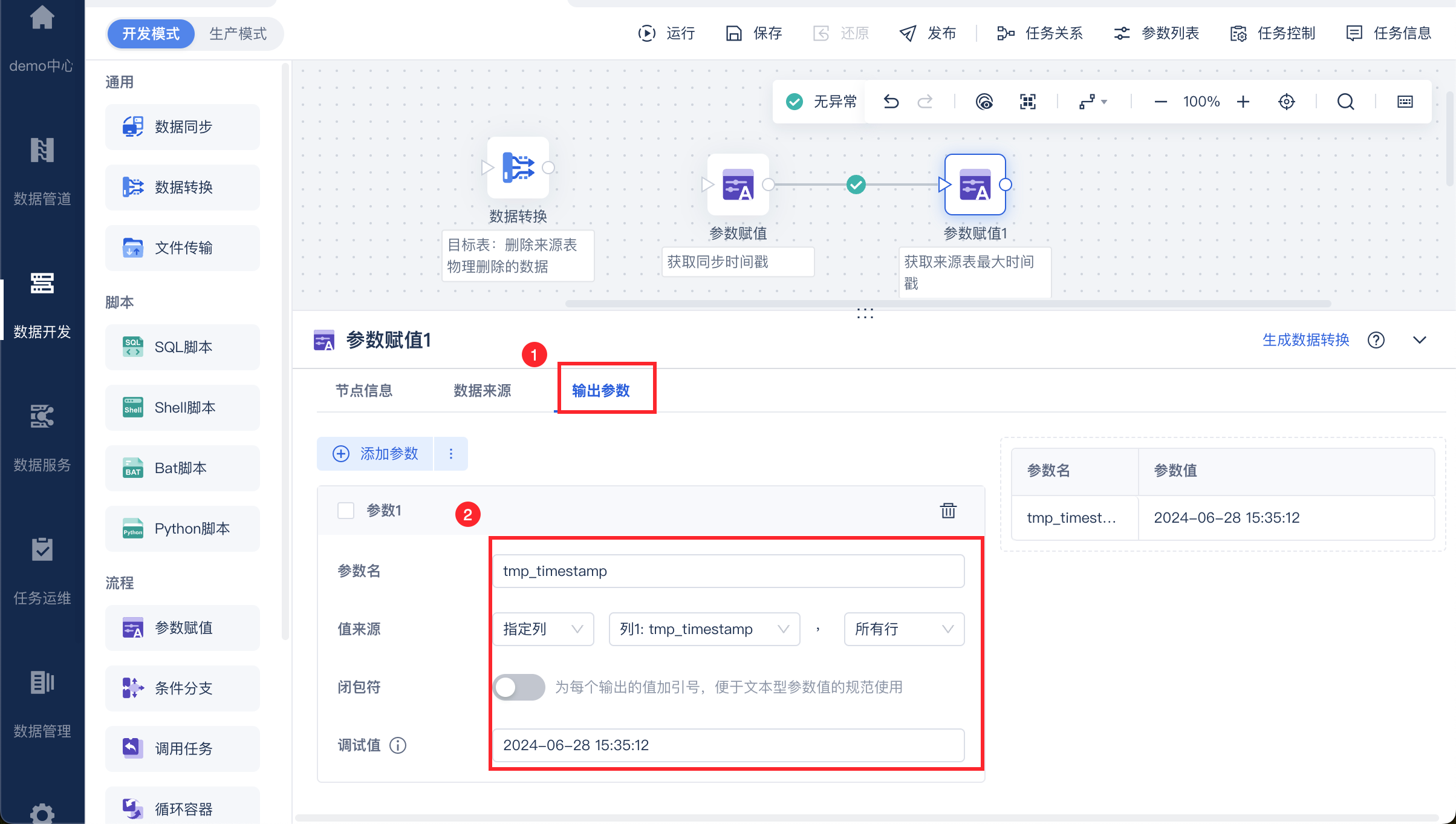1456x824 pixels.
Task: Click the canvas search magnifier icon
Action: coord(1345,102)
